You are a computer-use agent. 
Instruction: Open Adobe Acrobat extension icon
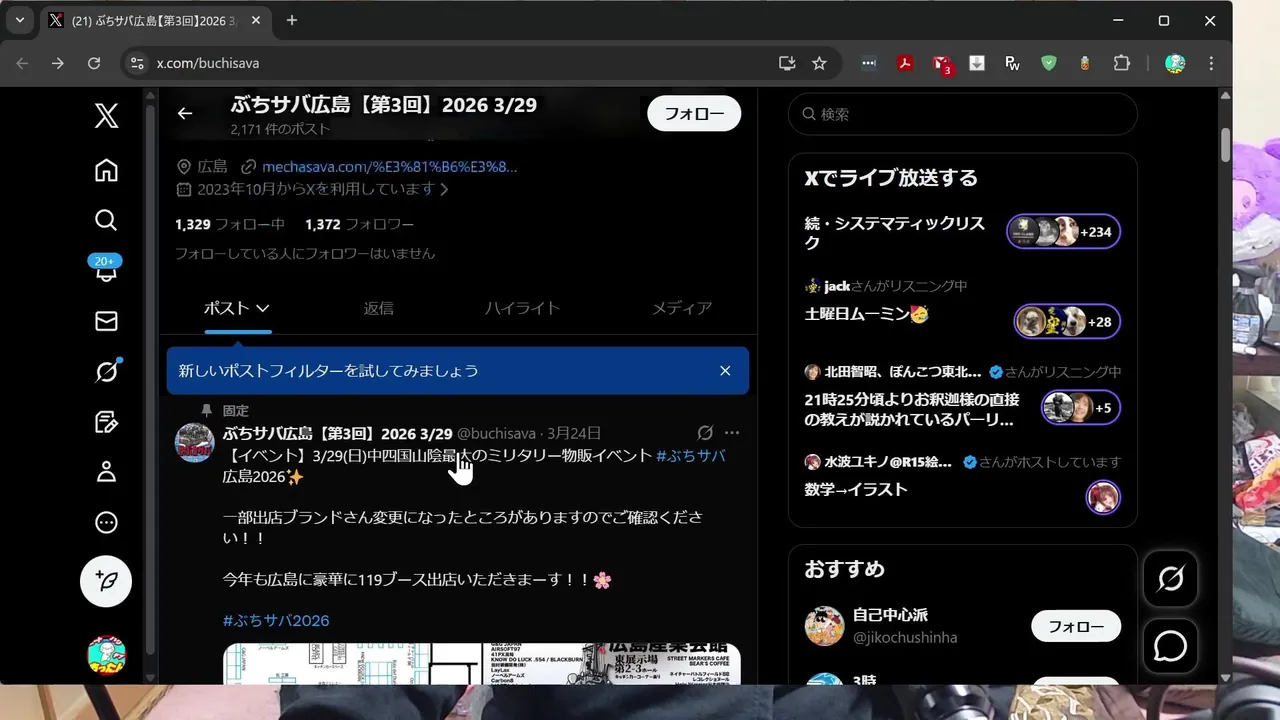(905, 63)
